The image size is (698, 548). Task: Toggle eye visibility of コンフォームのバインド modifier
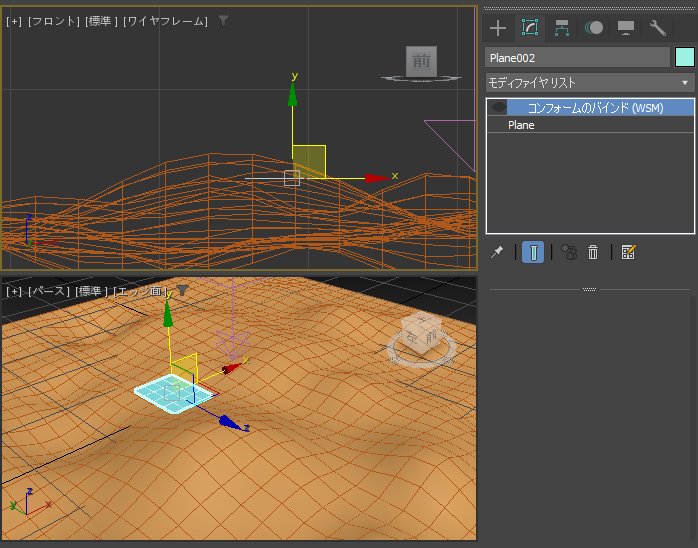point(498,107)
